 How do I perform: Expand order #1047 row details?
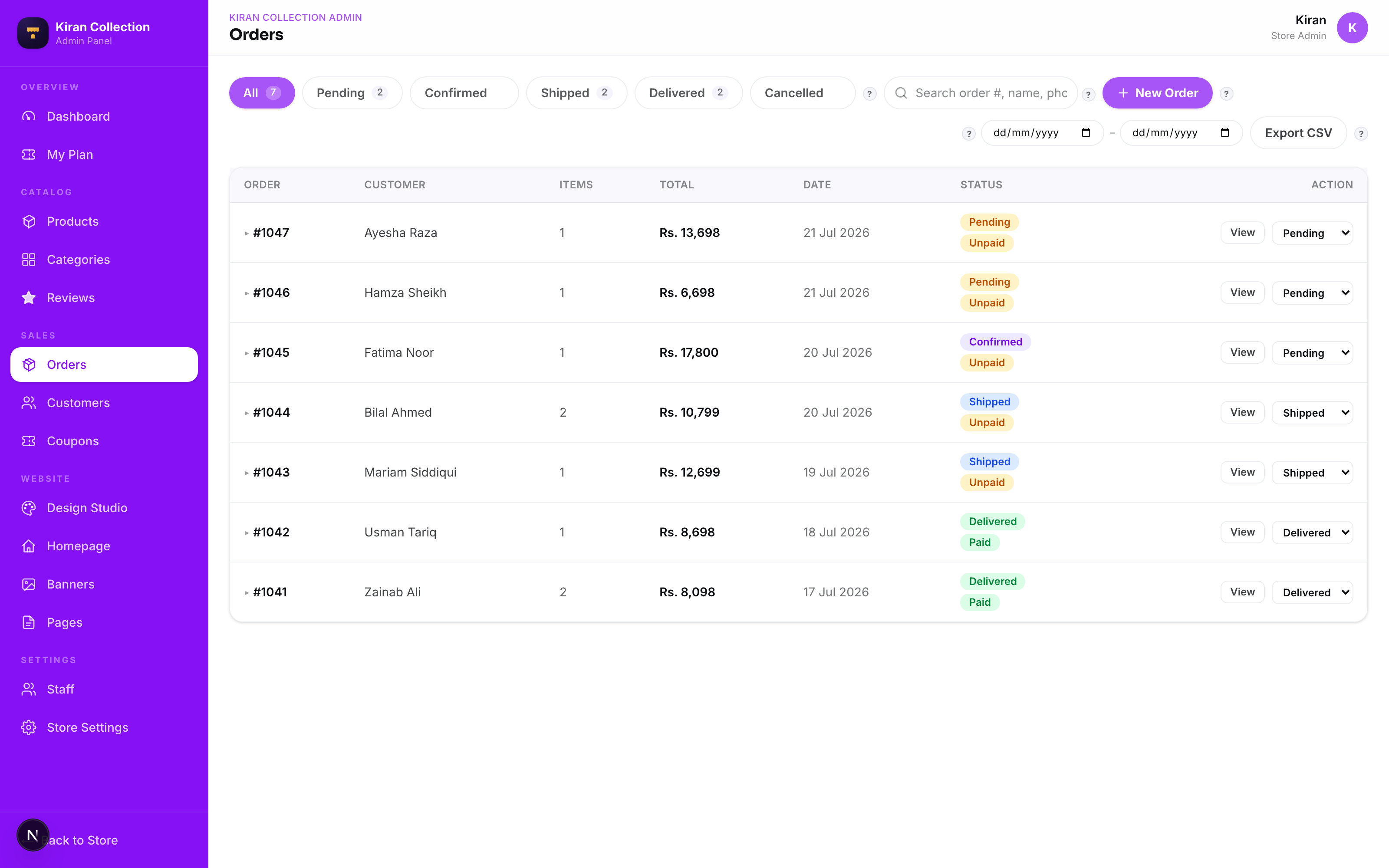(x=247, y=233)
